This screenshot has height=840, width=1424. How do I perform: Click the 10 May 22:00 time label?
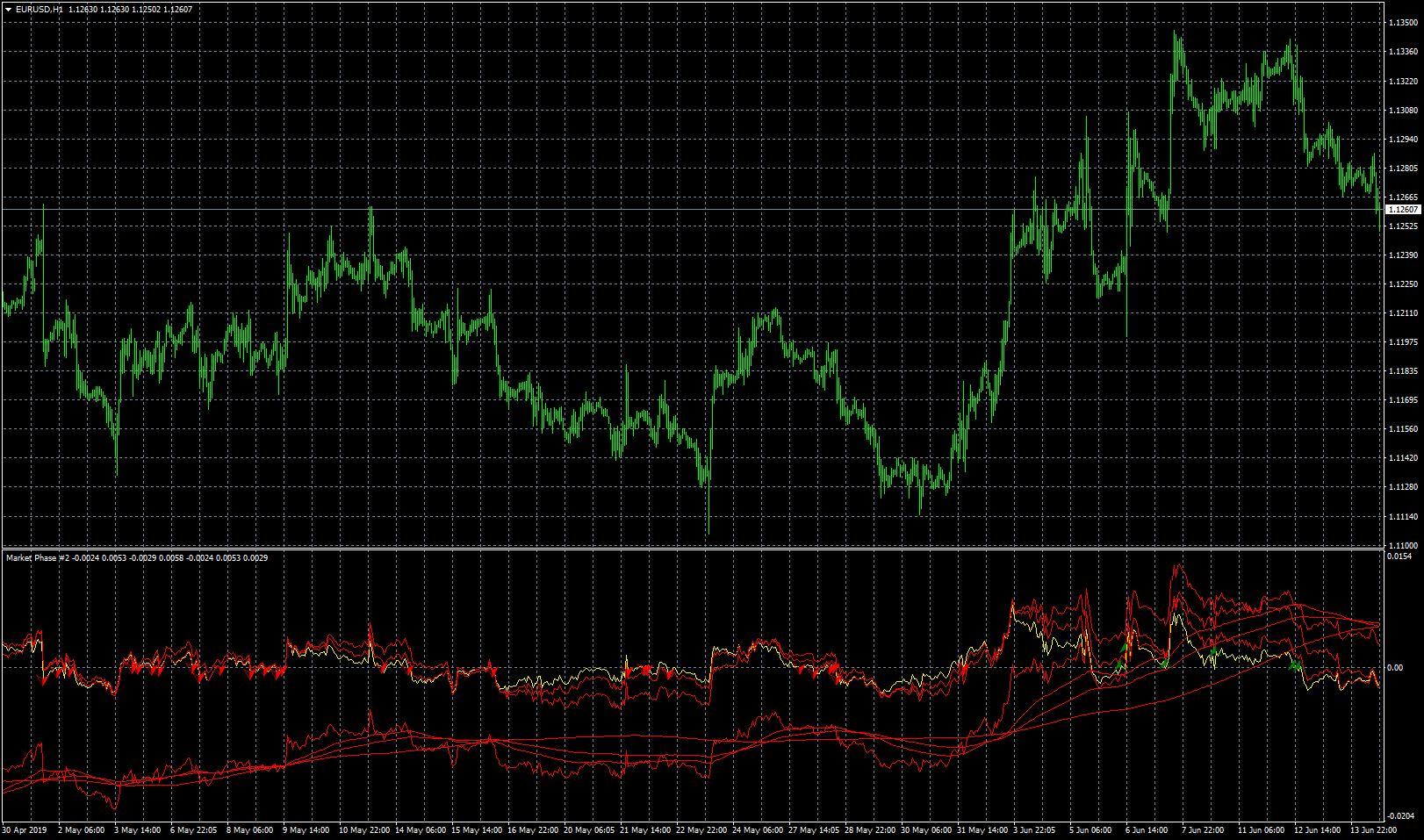coord(364,830)
